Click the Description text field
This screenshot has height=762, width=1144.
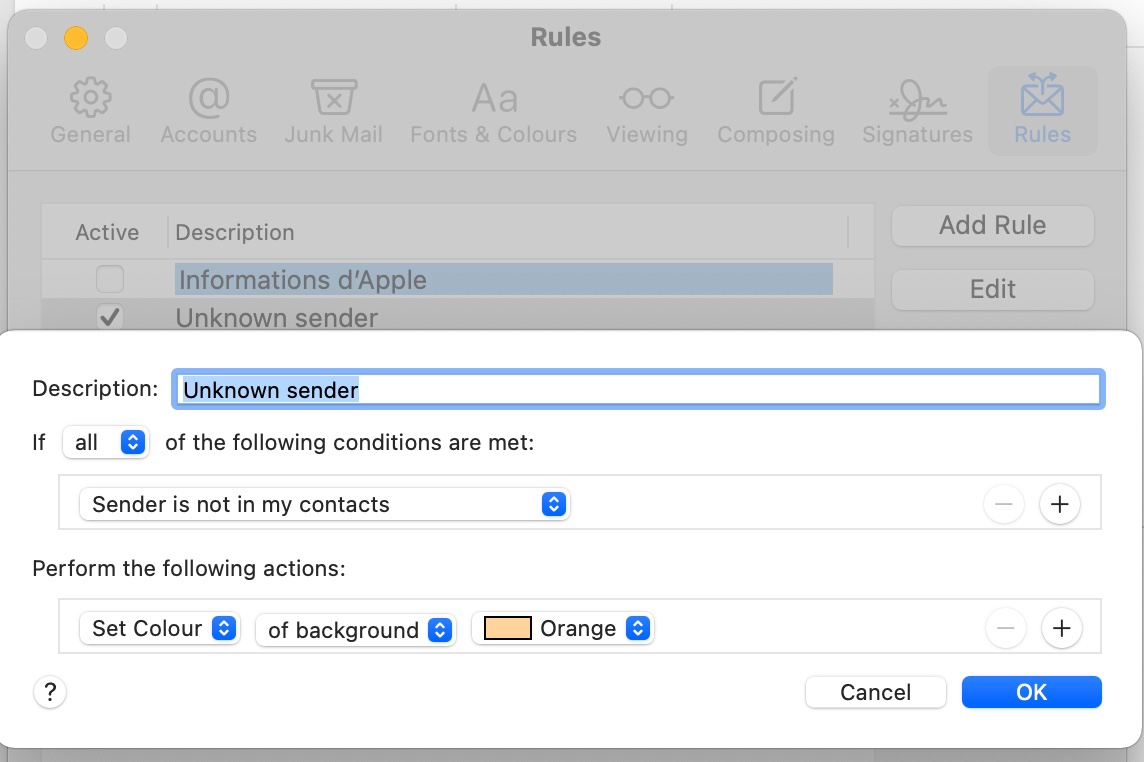638,390
